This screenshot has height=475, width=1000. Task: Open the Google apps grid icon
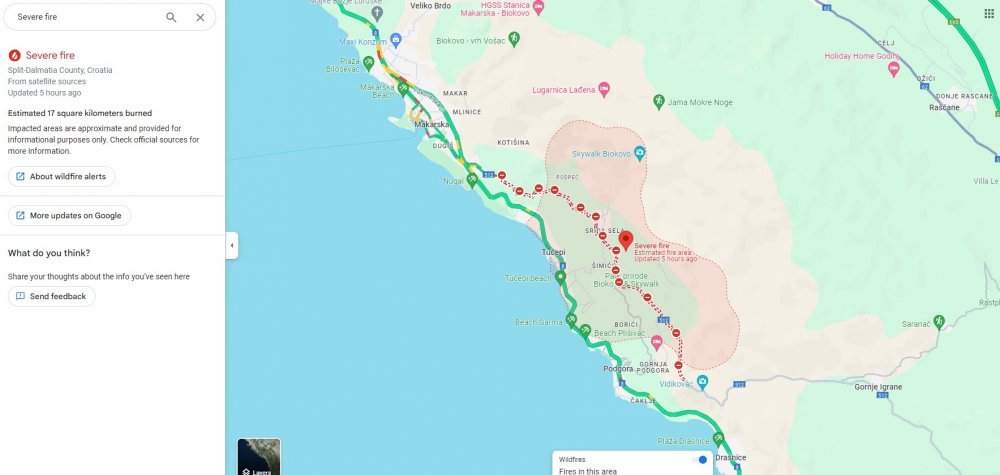point(989,13)
